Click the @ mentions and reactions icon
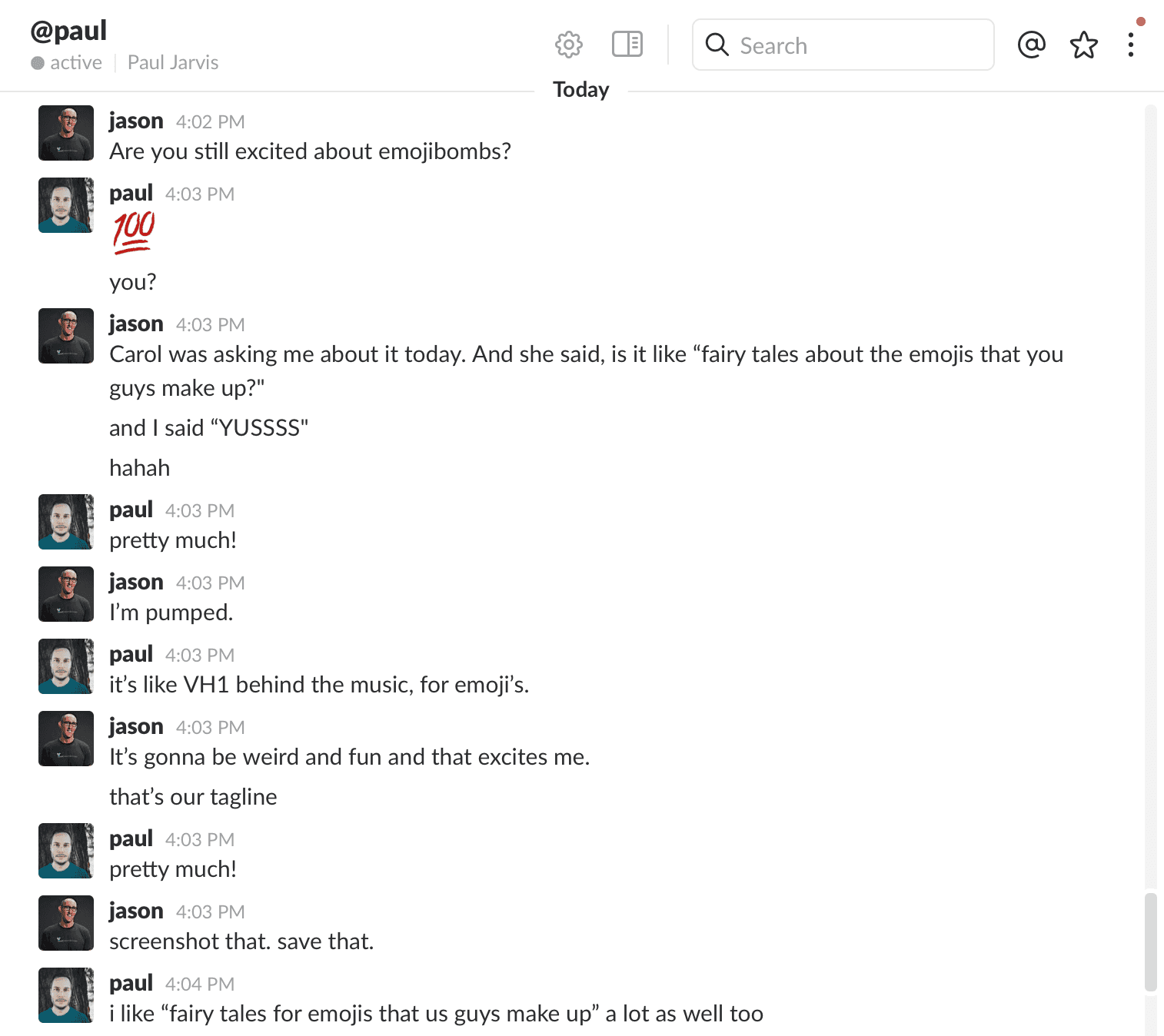Image resolution: width=1164 pixels, height=1036 pixels. click(x=1032, y=45)
